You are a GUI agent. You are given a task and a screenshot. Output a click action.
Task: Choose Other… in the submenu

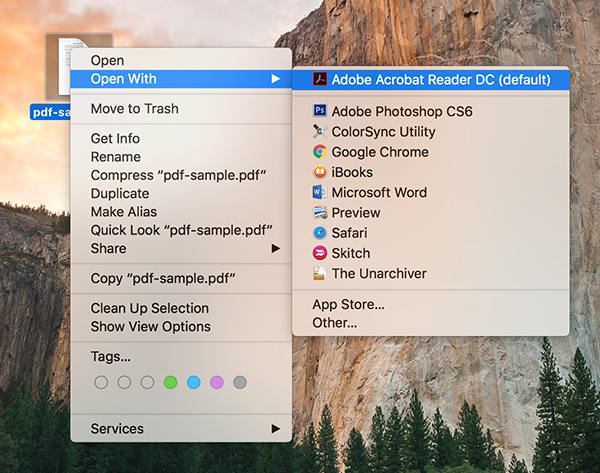430,323
